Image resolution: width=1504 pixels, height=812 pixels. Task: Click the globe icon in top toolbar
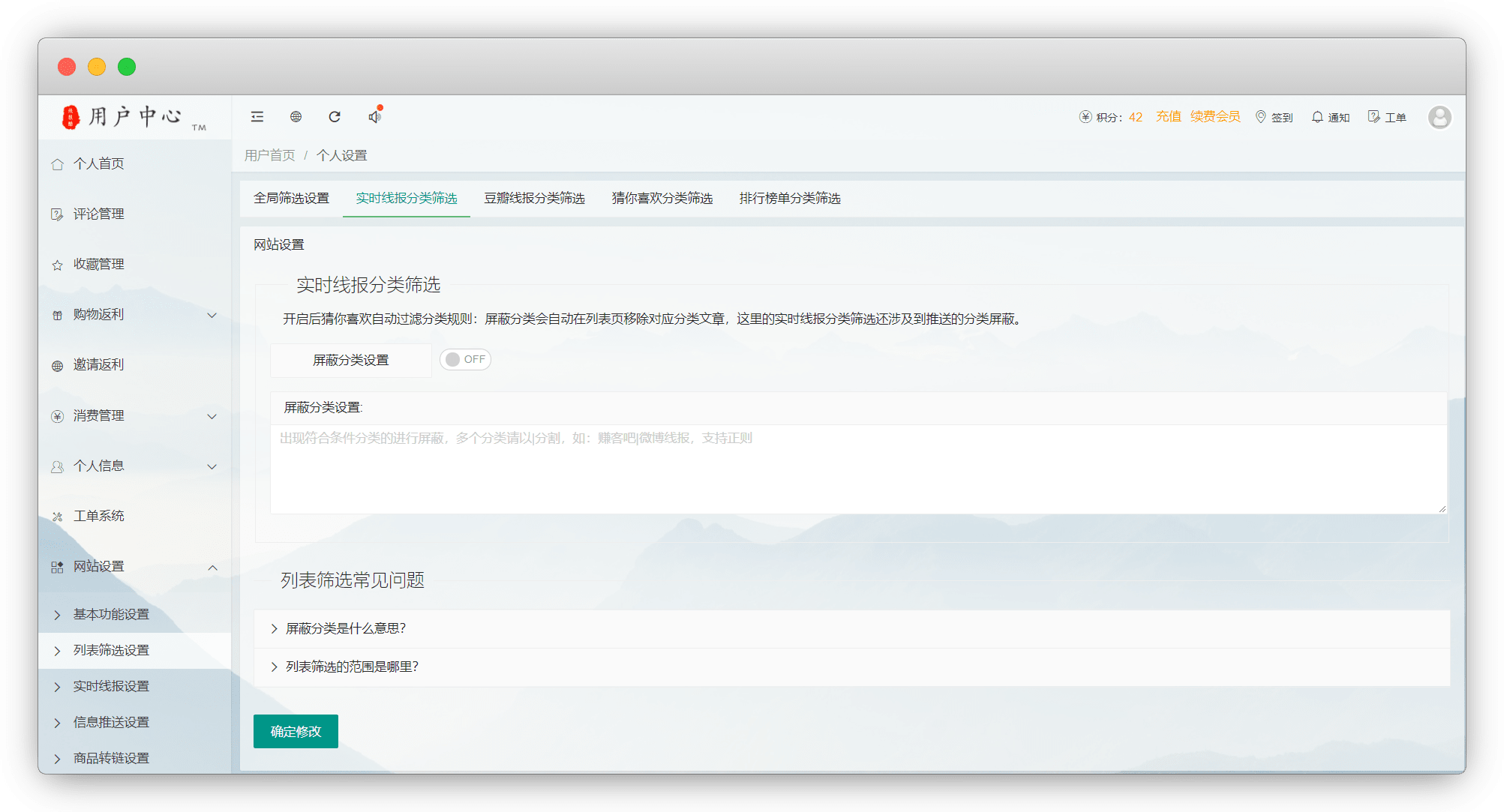pyautogui.click(x=296, y=116)
